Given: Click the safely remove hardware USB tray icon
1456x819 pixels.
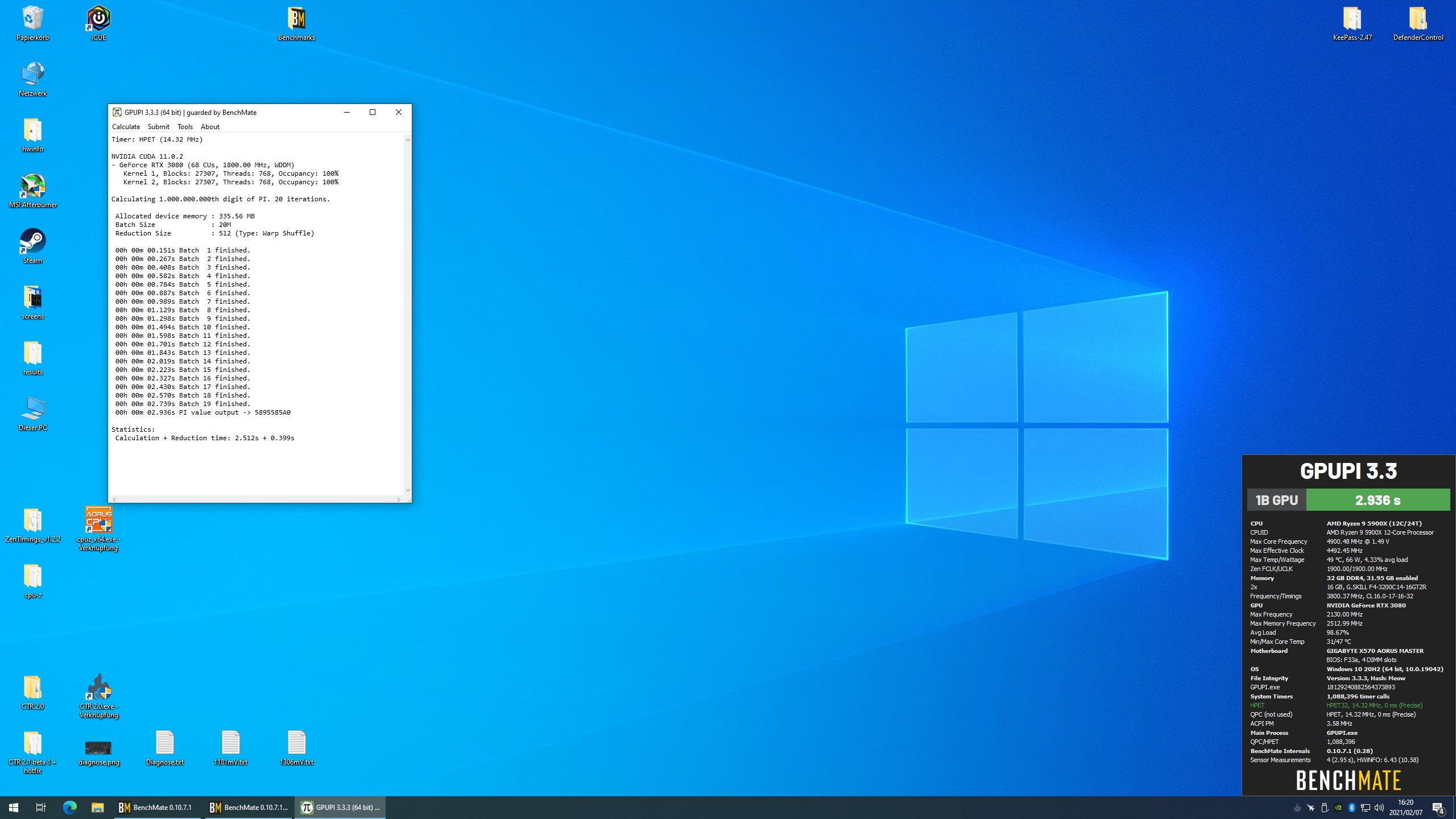Looking at the screenshot, I should click(1325, 808).
